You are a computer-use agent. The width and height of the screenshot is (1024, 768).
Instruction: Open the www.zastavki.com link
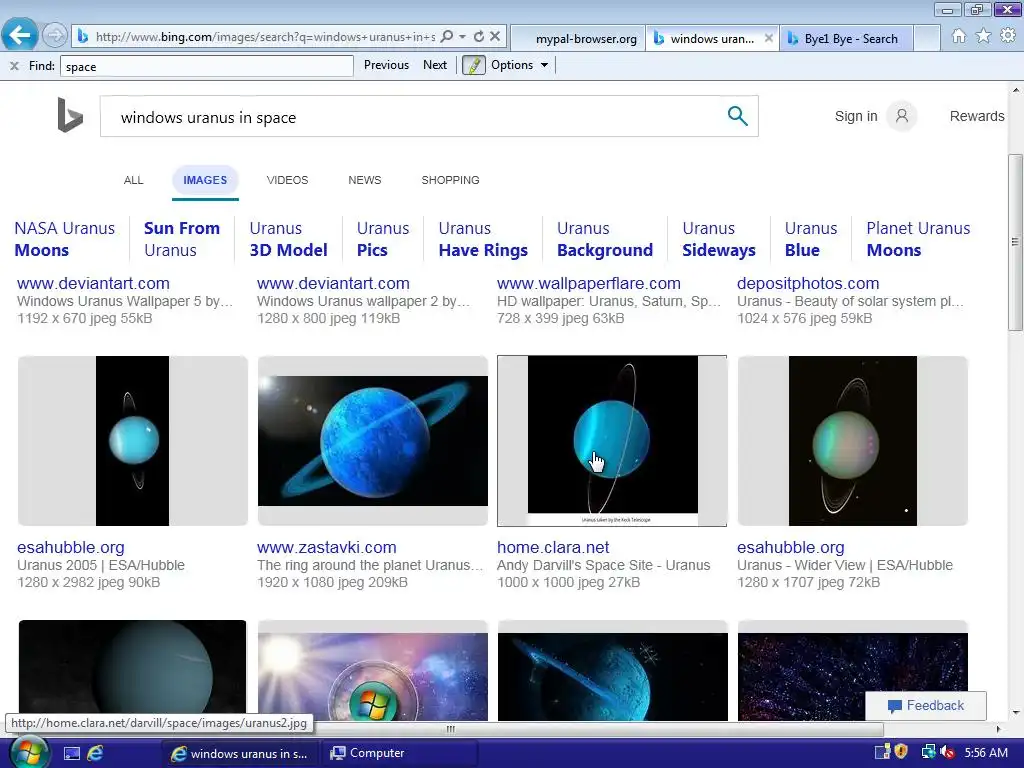click(x=327, y=547)
